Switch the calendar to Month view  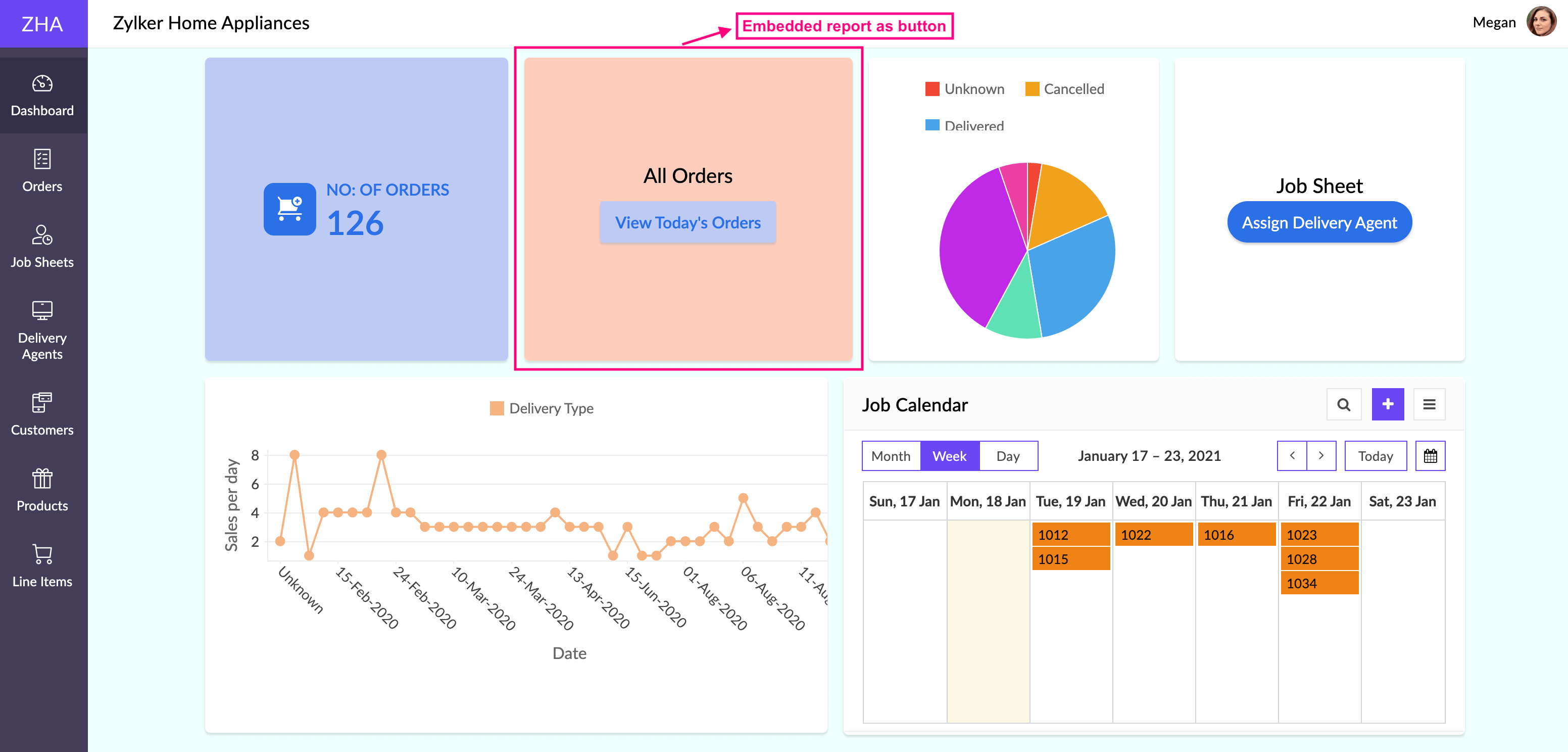(x=891, y=456)
